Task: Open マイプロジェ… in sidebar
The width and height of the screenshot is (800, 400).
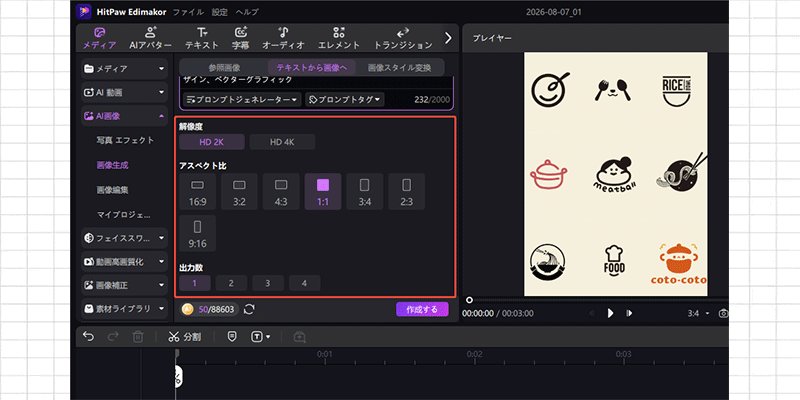Action: 123,215
